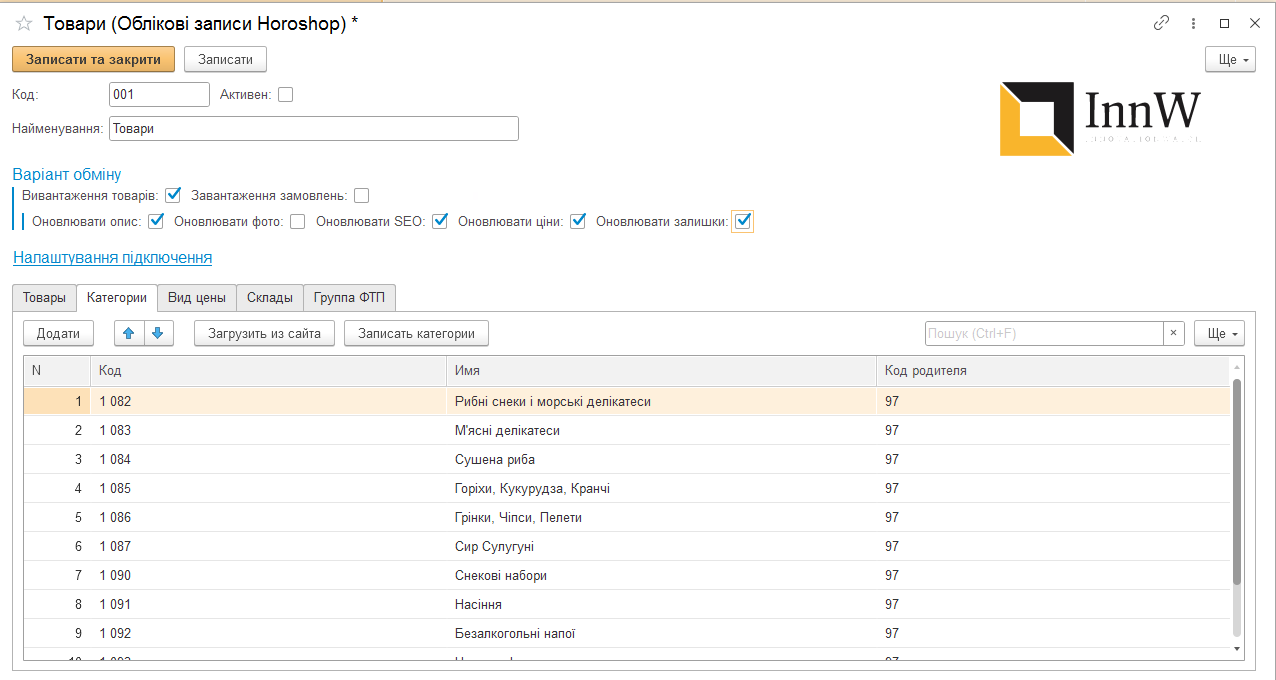Open the table Ще dropdown beside search
This screenshot has width=1276, height=680.
[x=1219, y=333]
